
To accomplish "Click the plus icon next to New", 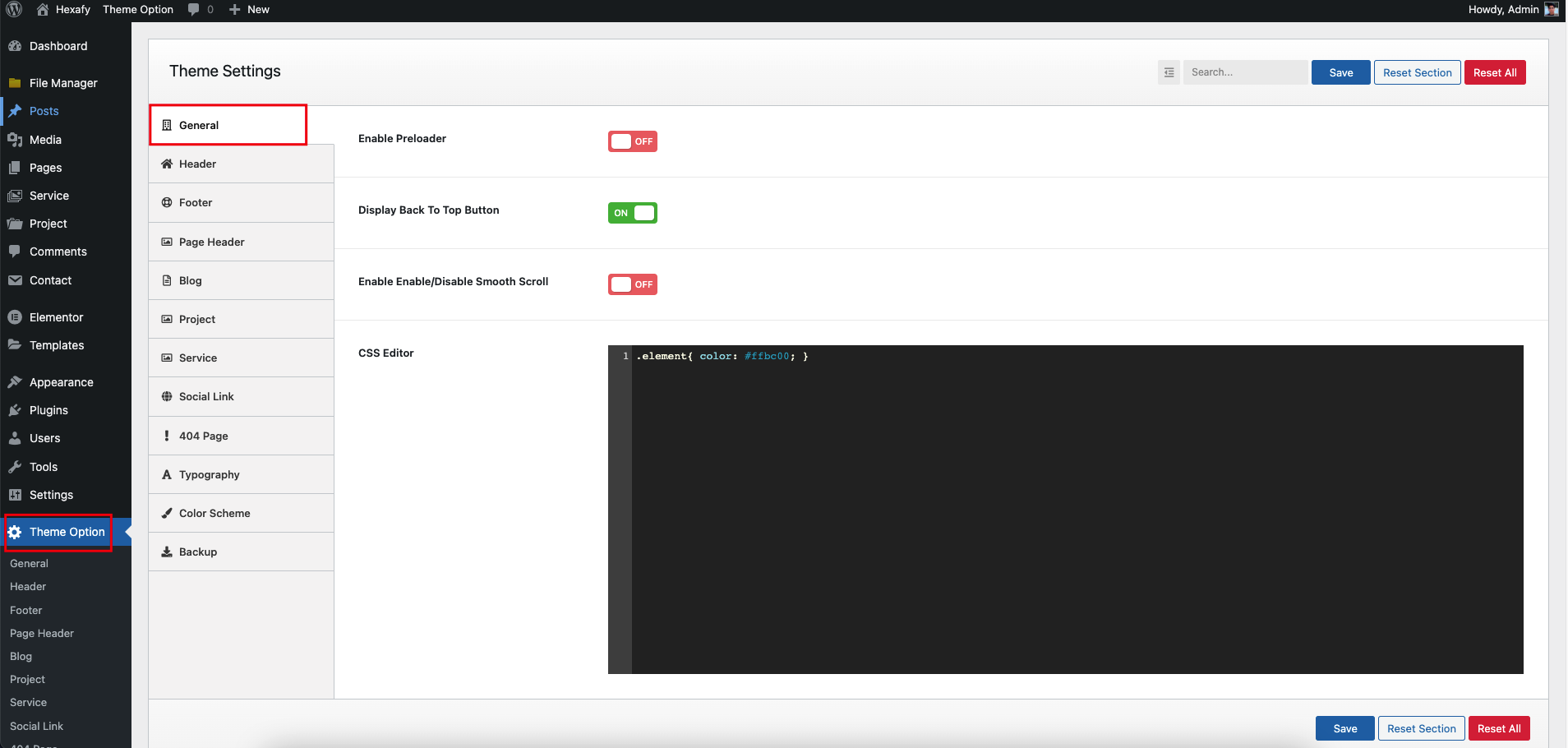I will (235, 9).
